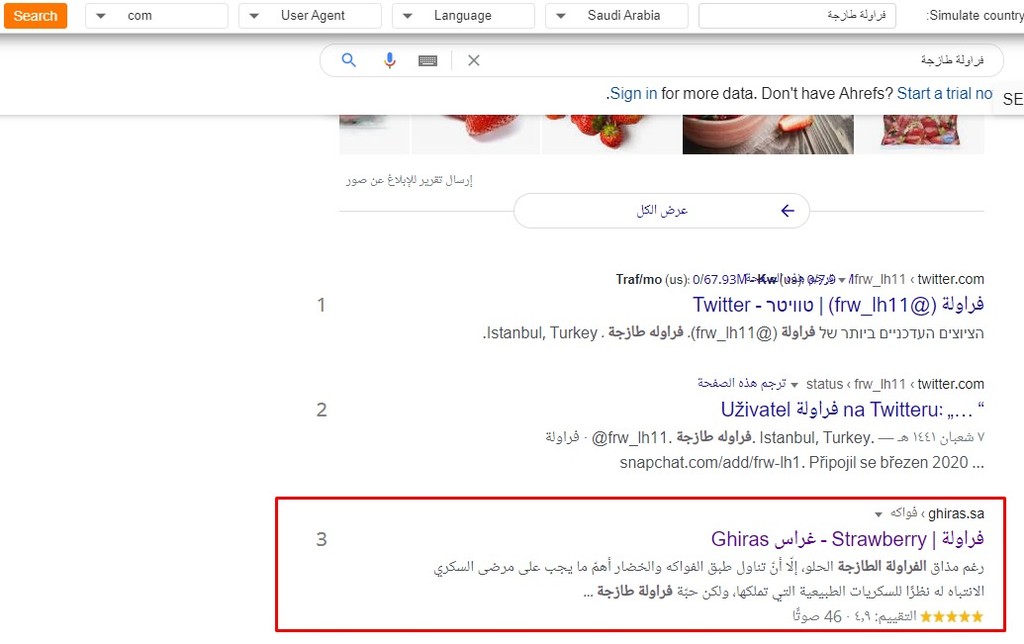Open the Ghiras Strawberry result title

[847, 539]
